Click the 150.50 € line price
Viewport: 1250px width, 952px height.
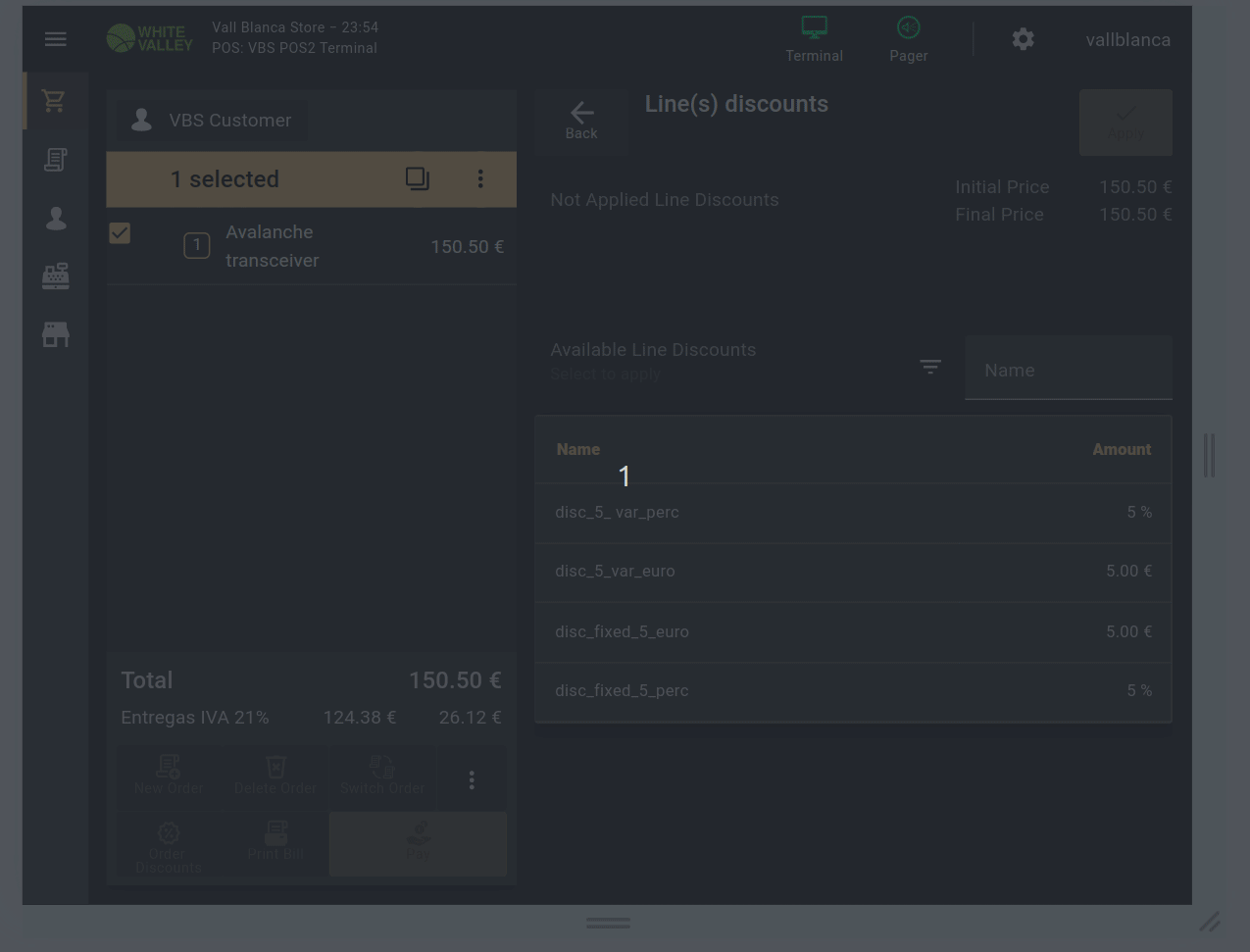pos(467,247)
